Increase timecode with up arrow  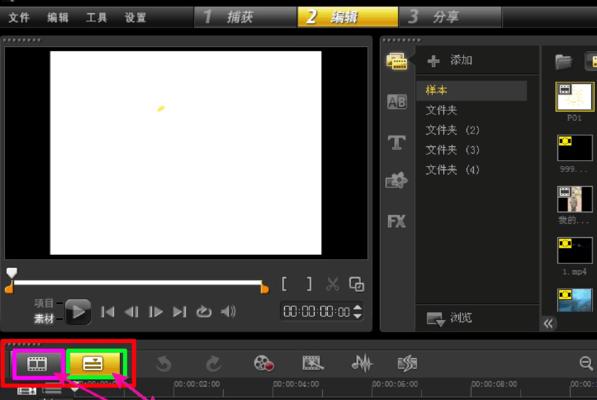pyautogui.click(x=357, y=307)
